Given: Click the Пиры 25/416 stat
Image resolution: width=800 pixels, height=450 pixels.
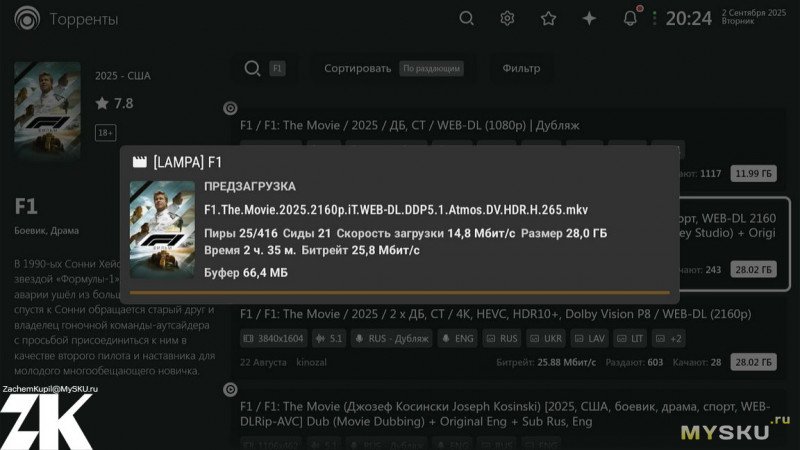Looking at the screenshot, I should tap(241, 233).
